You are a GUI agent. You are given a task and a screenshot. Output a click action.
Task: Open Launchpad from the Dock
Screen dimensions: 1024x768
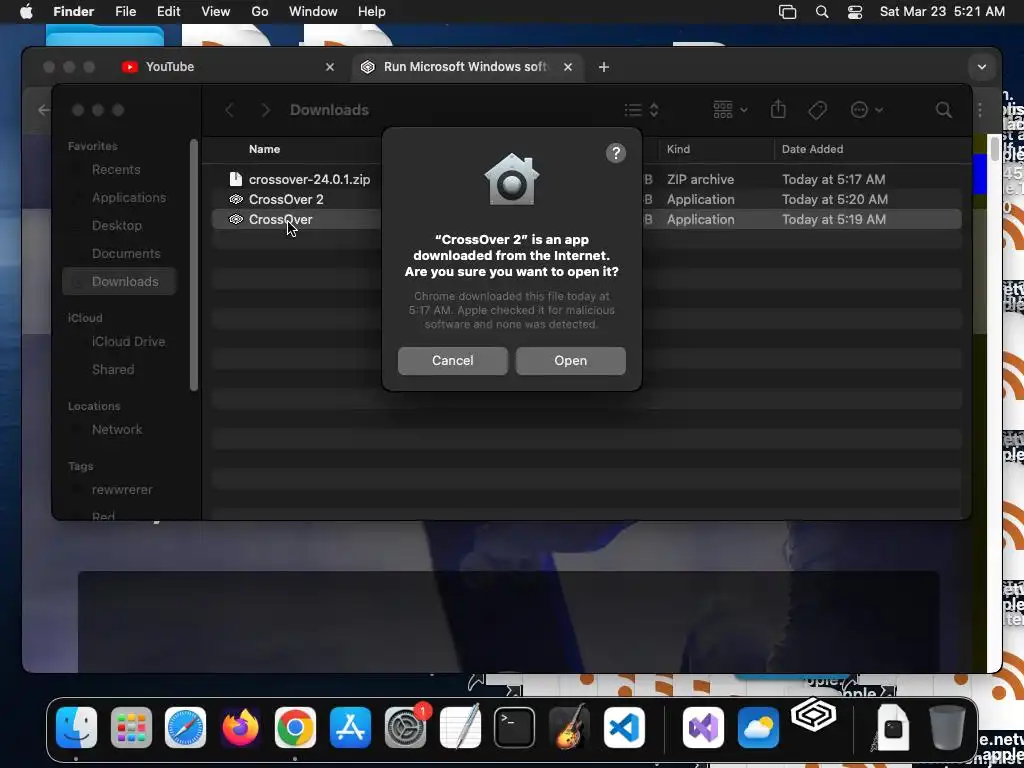pos(131,727)
